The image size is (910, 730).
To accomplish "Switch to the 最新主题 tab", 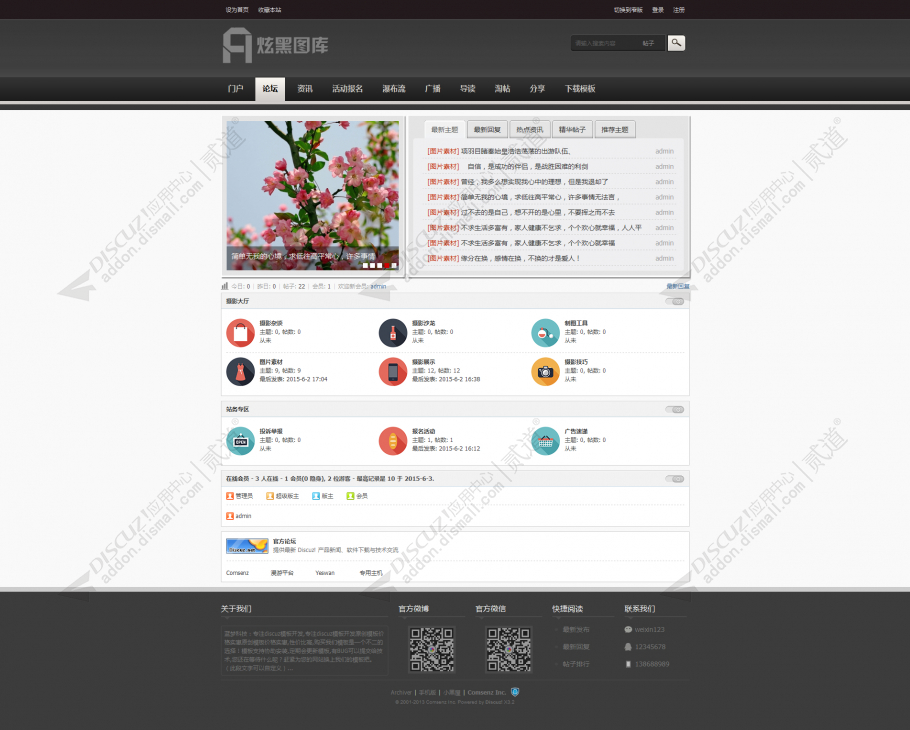I will [445, 129].
